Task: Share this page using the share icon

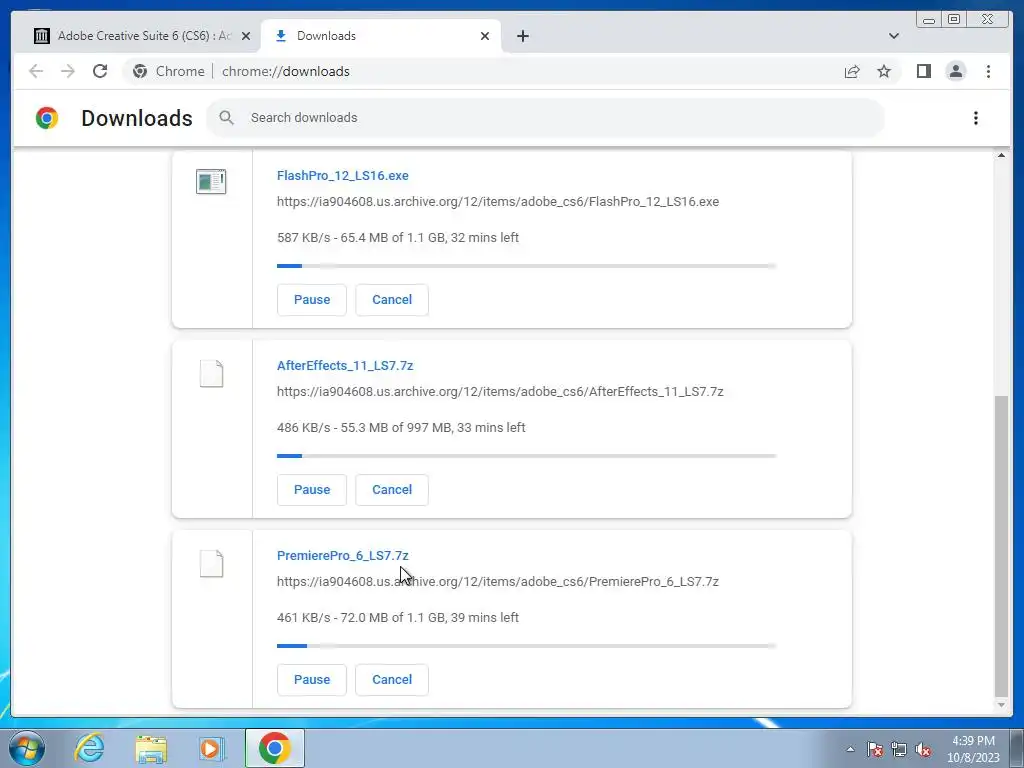Action: point(852,71)
